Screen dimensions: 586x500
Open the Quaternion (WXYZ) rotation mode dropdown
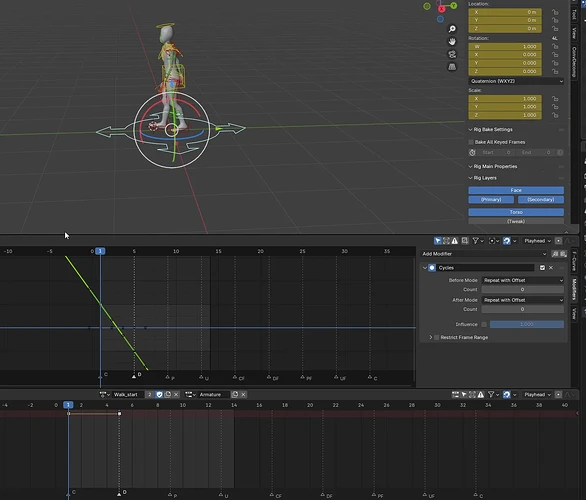tap(516, 81)
